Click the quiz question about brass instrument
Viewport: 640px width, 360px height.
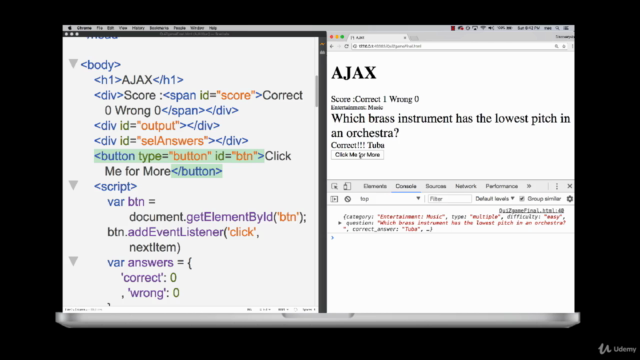pos(451,125)
